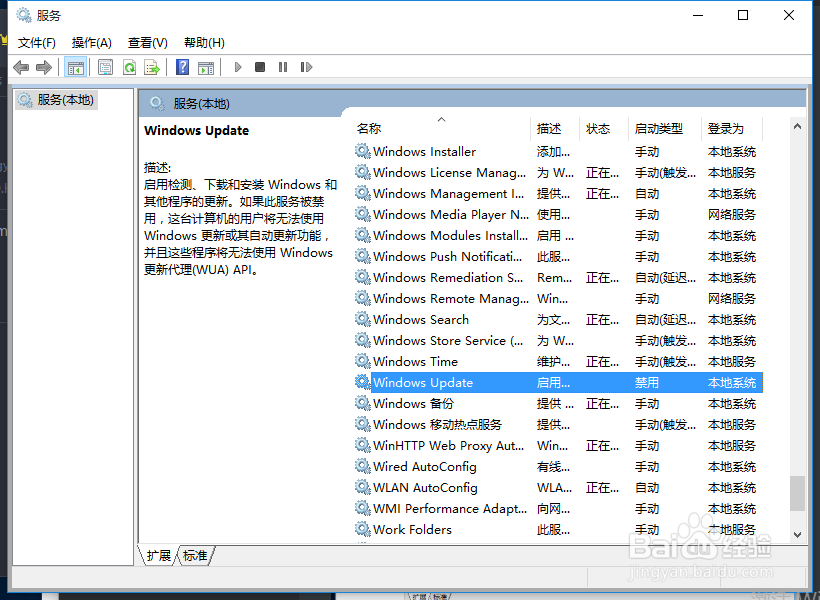Screen dimensions: 820x600
Task: Open the Help toolbar icon
Action: pyautogui.click(x=183, y=67)
